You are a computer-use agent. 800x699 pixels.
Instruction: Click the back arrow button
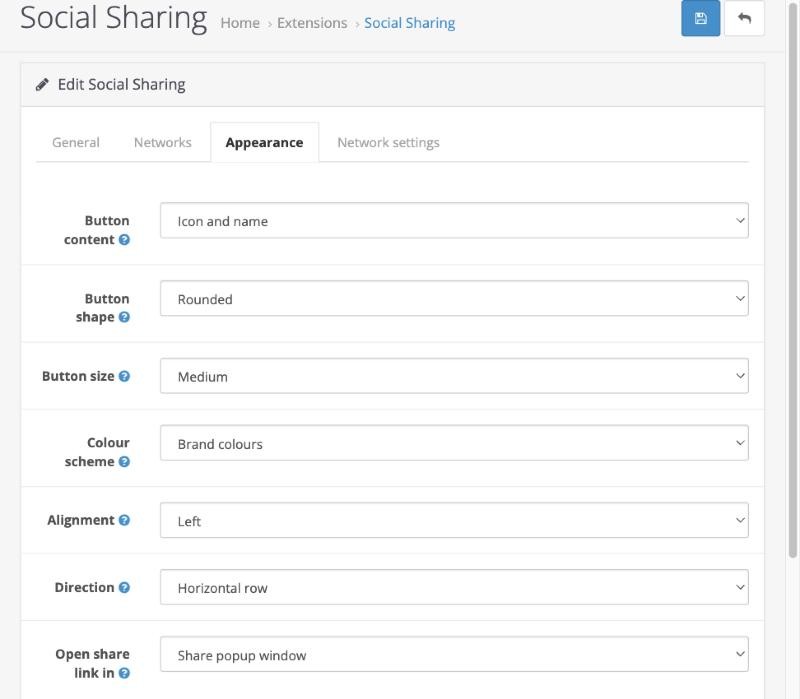744,18
